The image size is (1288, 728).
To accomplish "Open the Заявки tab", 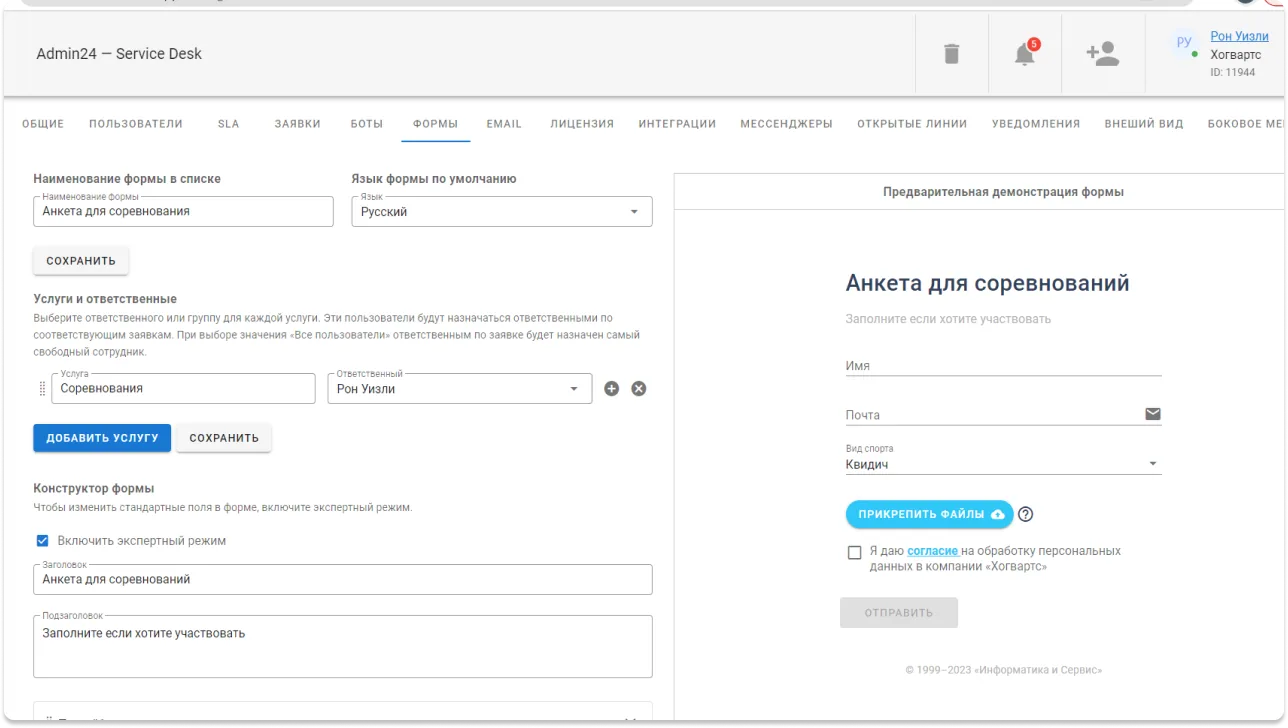I will (x=298, y=124).
